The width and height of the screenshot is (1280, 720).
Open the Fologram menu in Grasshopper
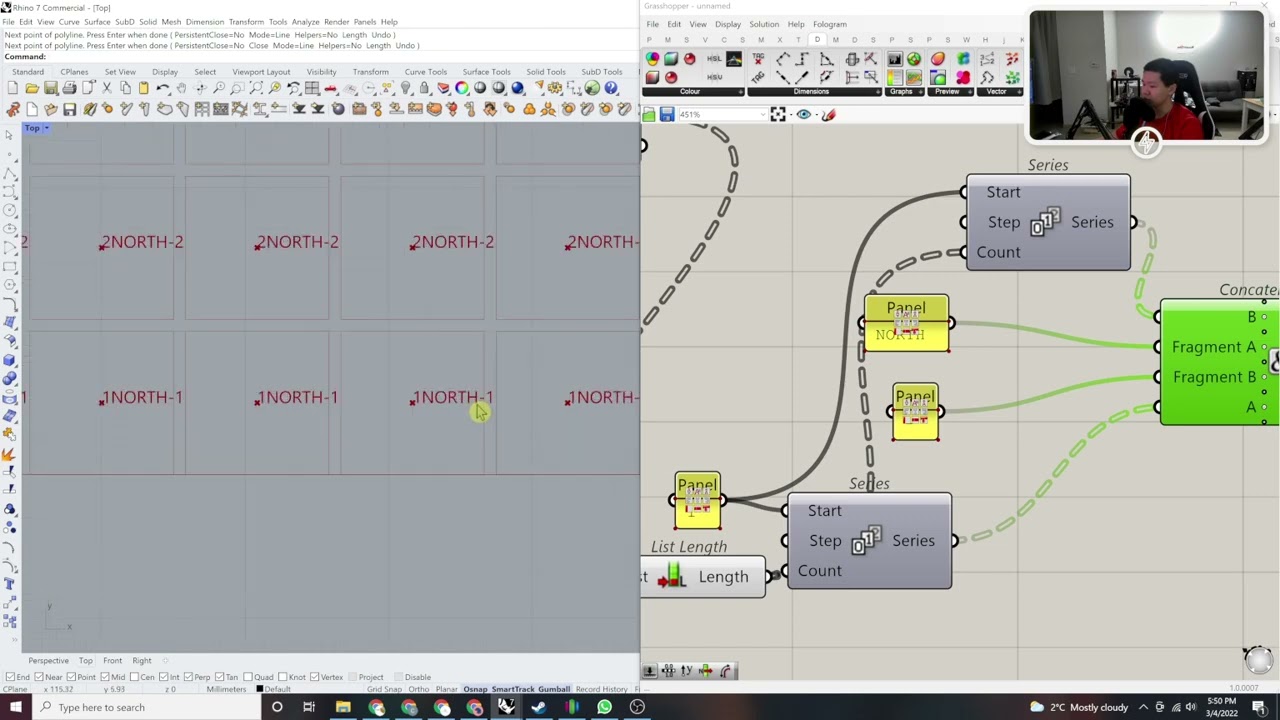tap(830, 24)
